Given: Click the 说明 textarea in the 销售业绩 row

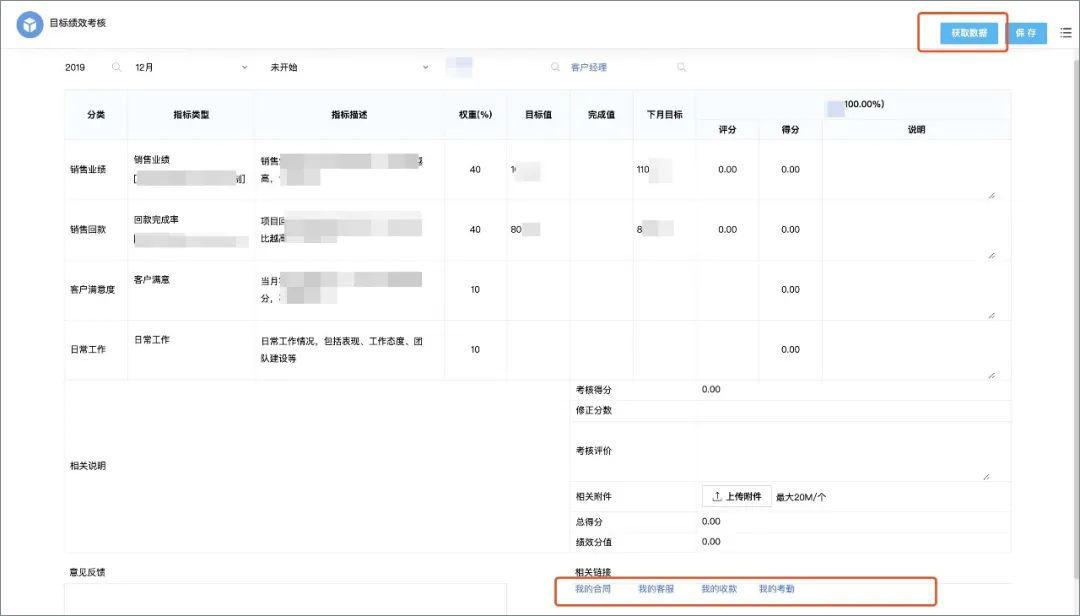Looking at the screenshot, I should tap(915, 170).
